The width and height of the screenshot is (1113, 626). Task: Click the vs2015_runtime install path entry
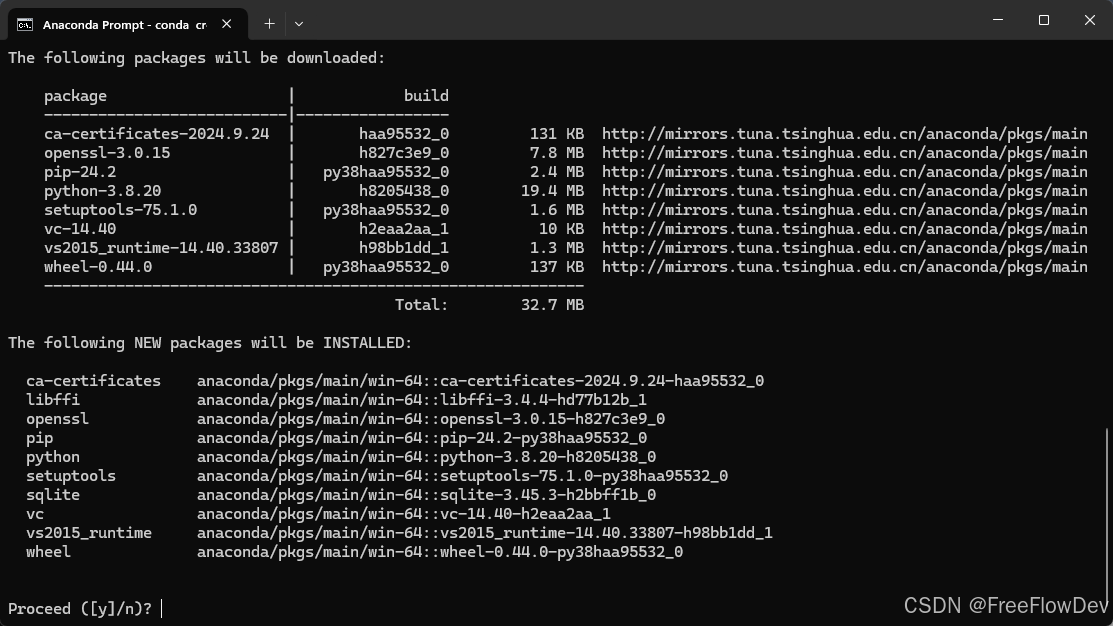pos(485,533)
